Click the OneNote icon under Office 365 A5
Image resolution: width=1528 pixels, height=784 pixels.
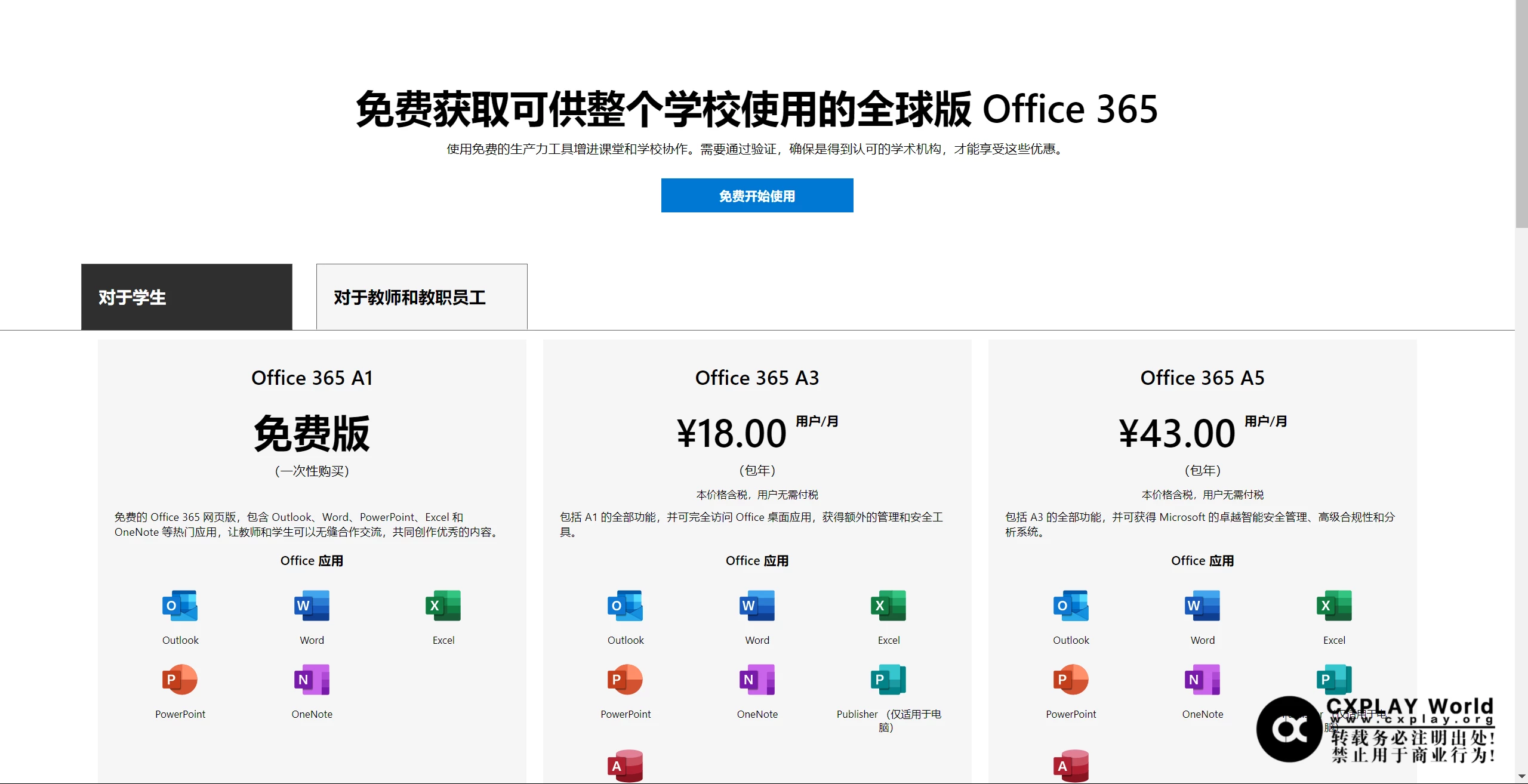(1203, 680)
